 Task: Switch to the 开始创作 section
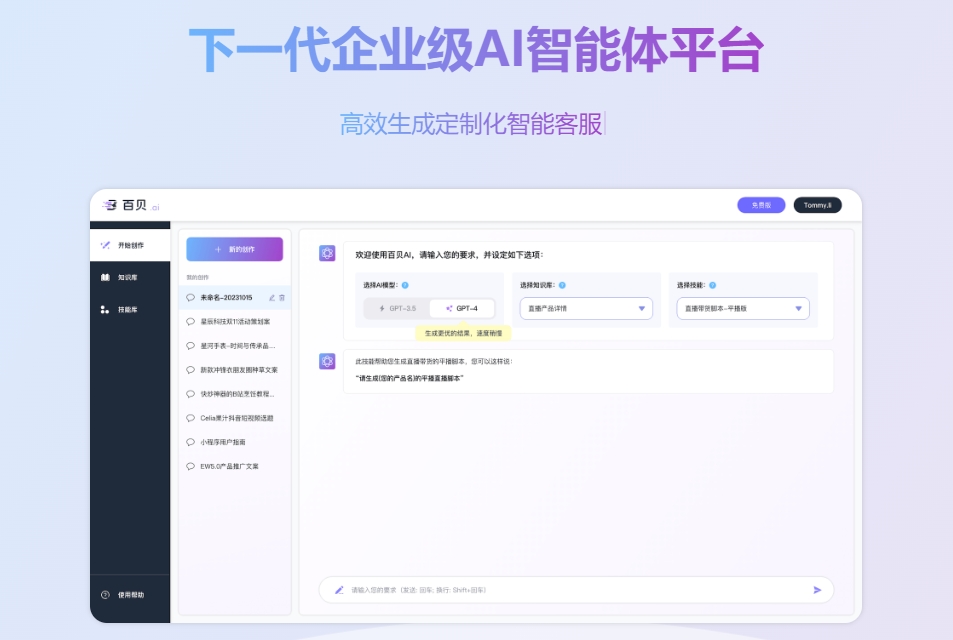pos(122,245)
